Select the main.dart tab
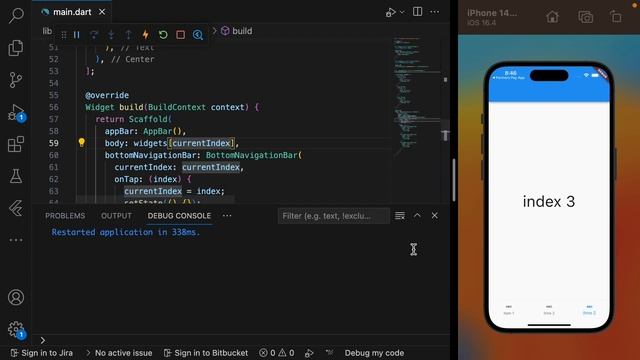The height and width of the screenshot is (360, 640). [x=72, y=12]
